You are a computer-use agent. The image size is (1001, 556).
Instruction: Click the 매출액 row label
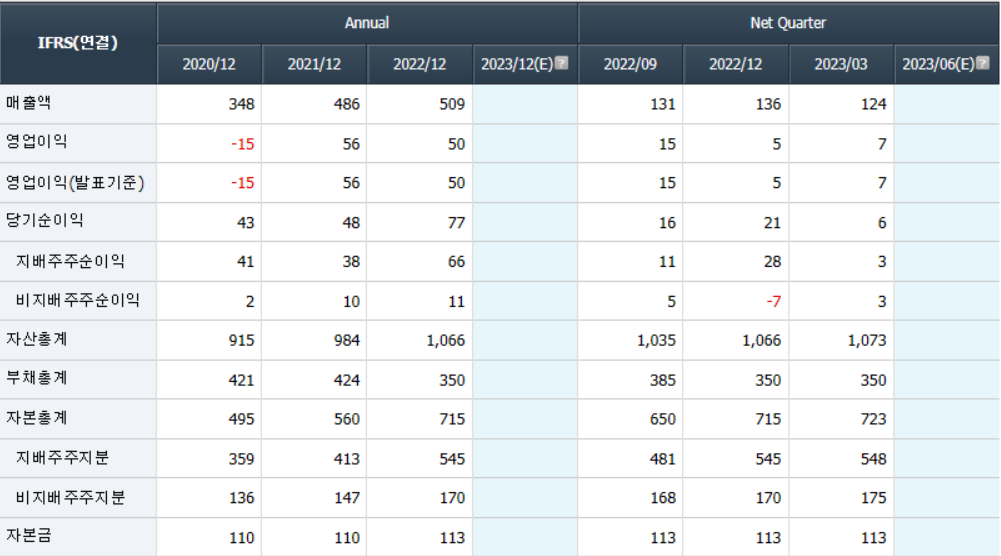(x=29, y=103)
